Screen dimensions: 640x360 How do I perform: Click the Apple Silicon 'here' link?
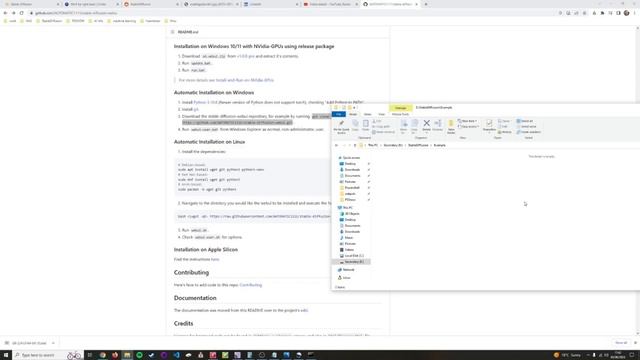[215, 260]
